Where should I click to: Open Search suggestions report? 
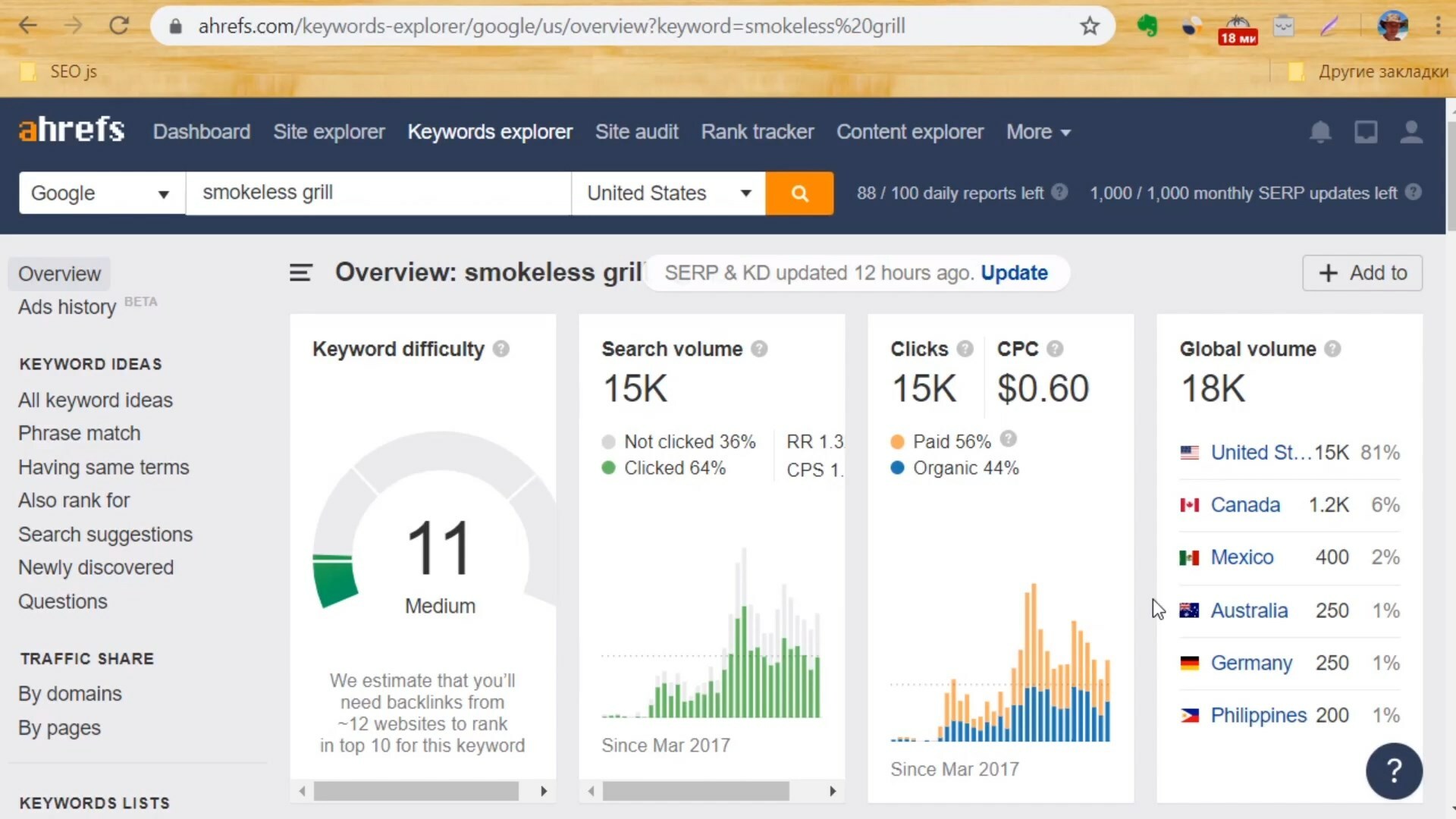point(105,535)
